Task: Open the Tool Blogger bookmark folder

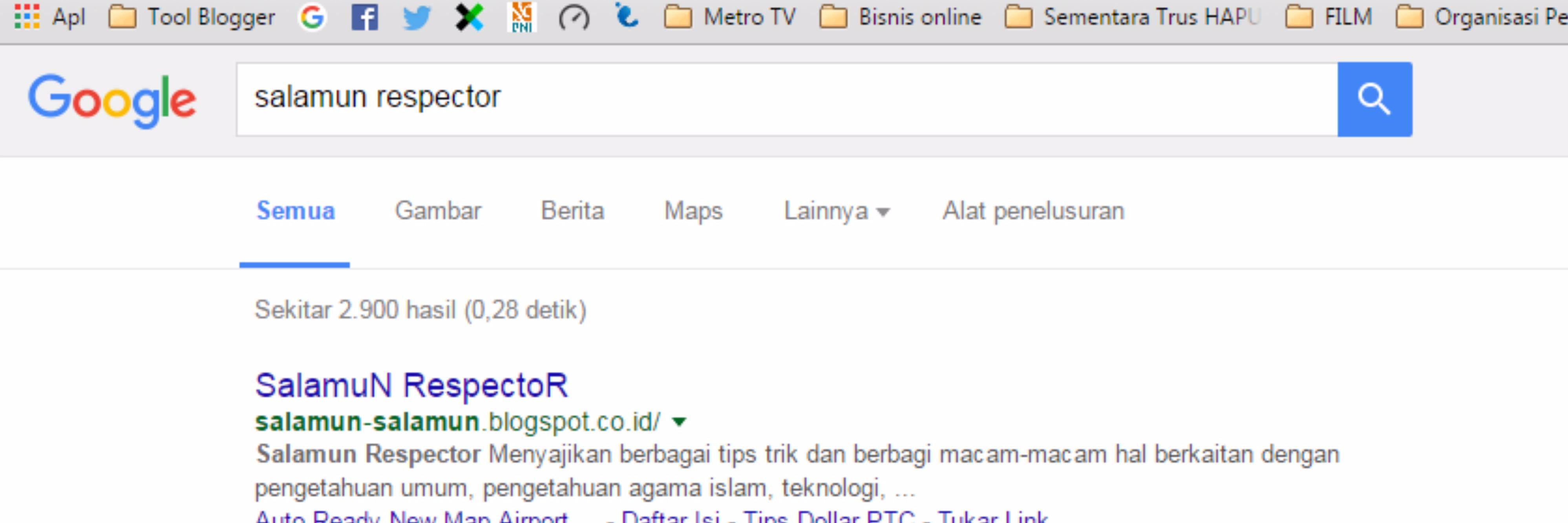Action: [192, 17]
